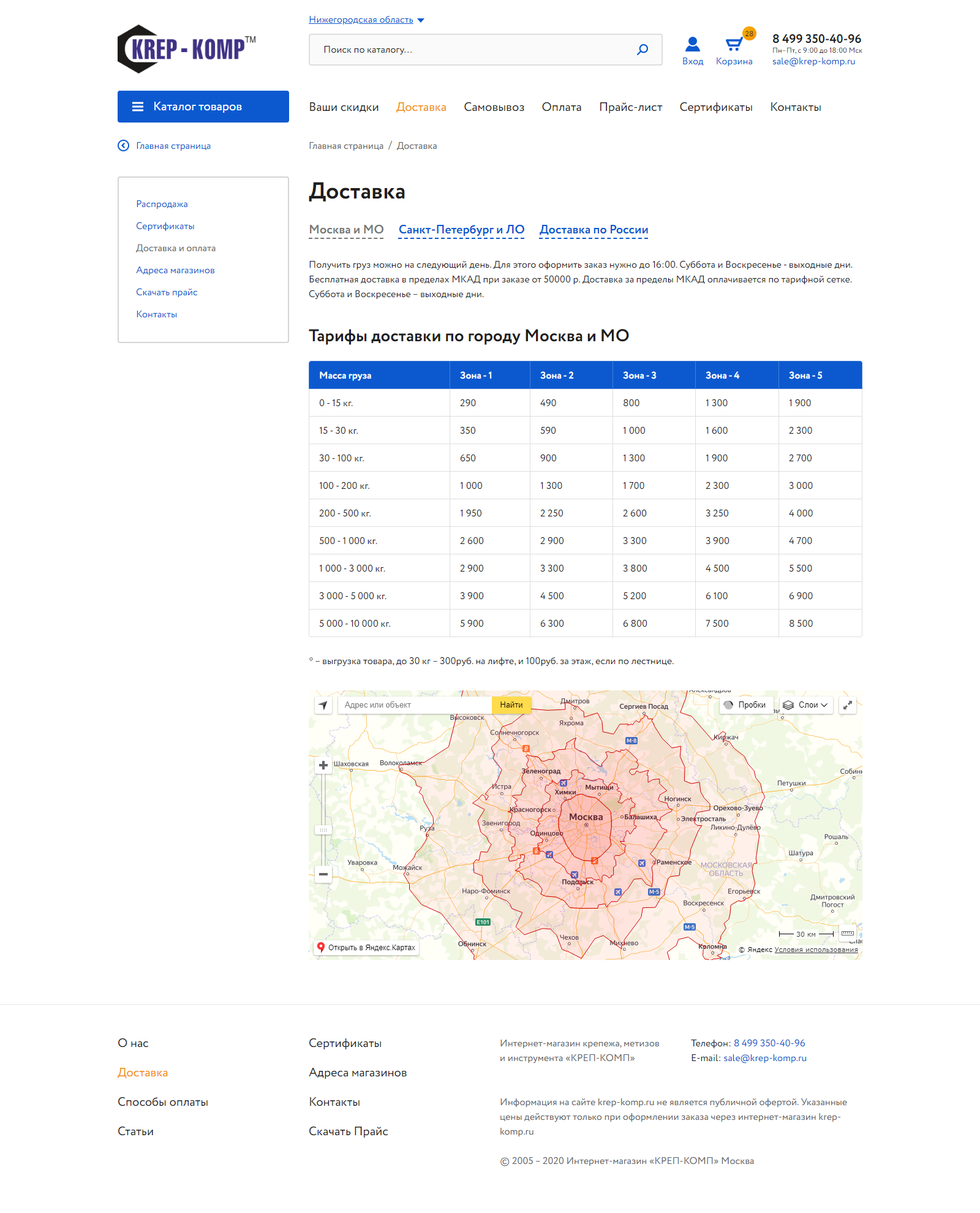Click the header phone number

point(816,39)
